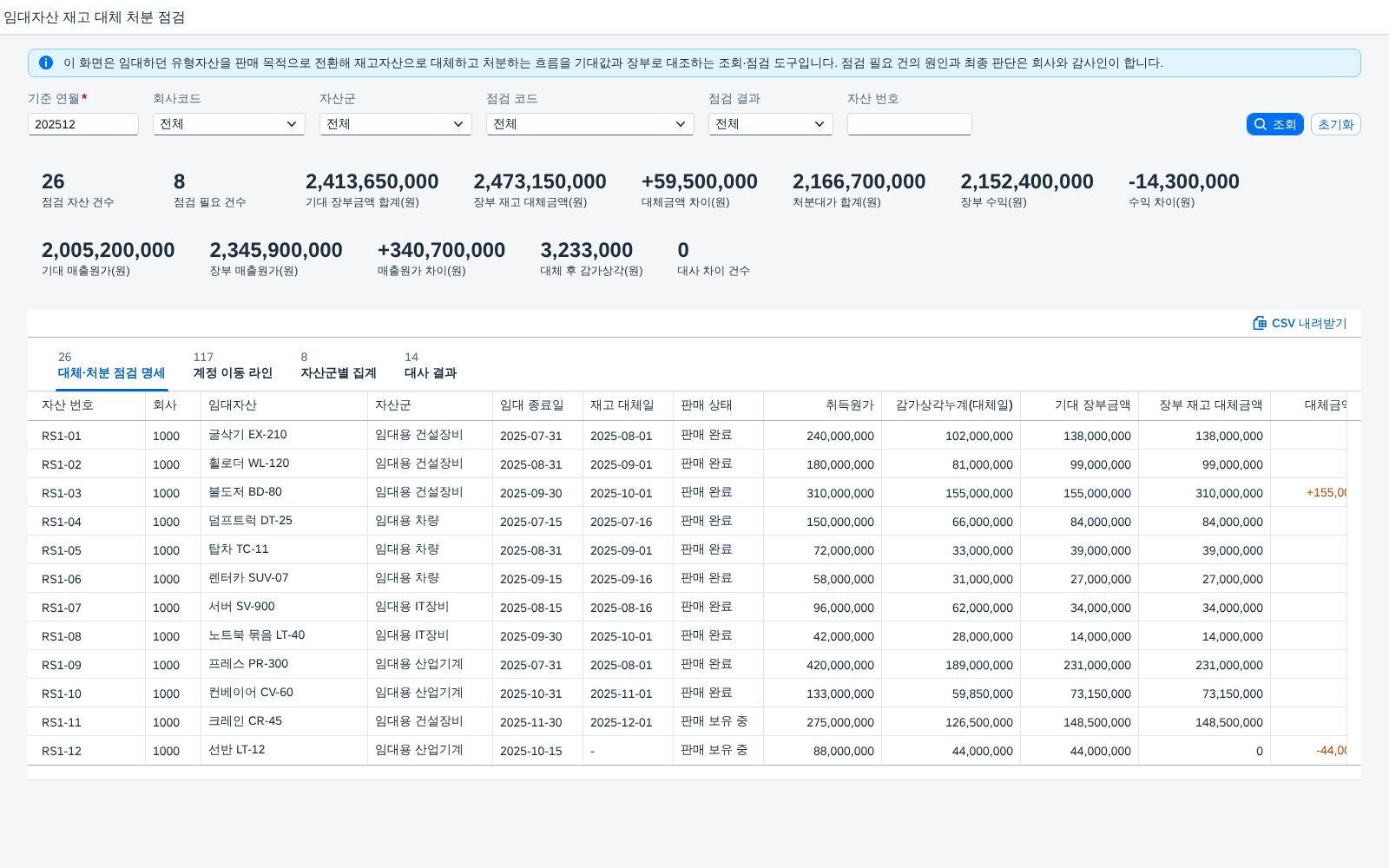Click the 자산 번호 filter input
This screenshot has height=868, width=1389.
pos(910,124)
